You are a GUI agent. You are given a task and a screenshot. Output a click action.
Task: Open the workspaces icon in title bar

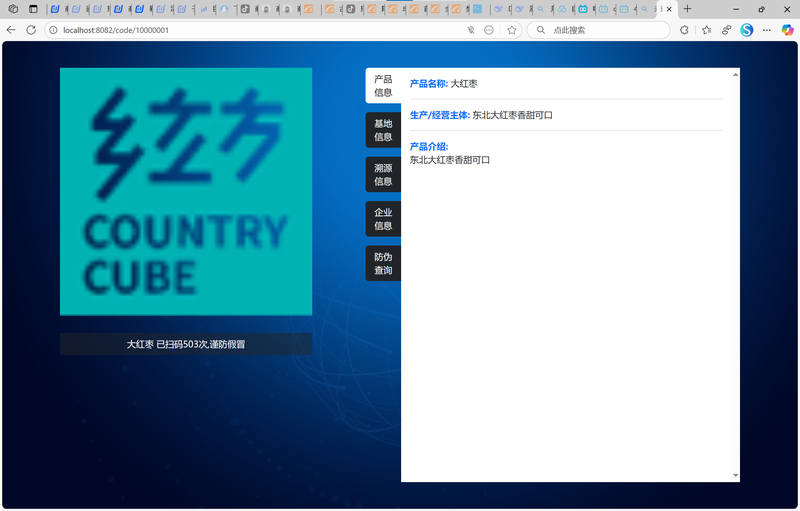14,9
